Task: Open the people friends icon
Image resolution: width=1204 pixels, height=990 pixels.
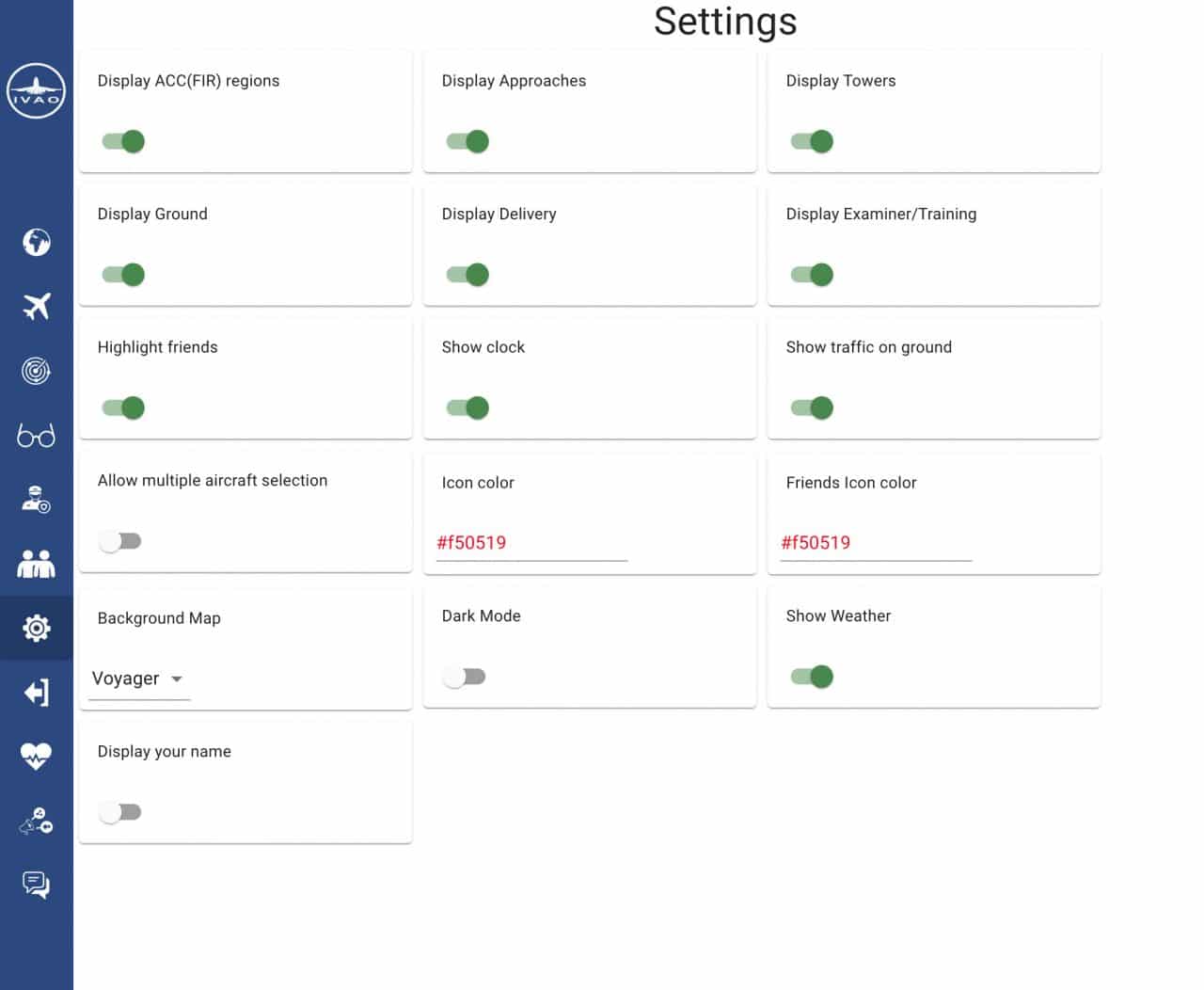Action: (x=36, y=564)
